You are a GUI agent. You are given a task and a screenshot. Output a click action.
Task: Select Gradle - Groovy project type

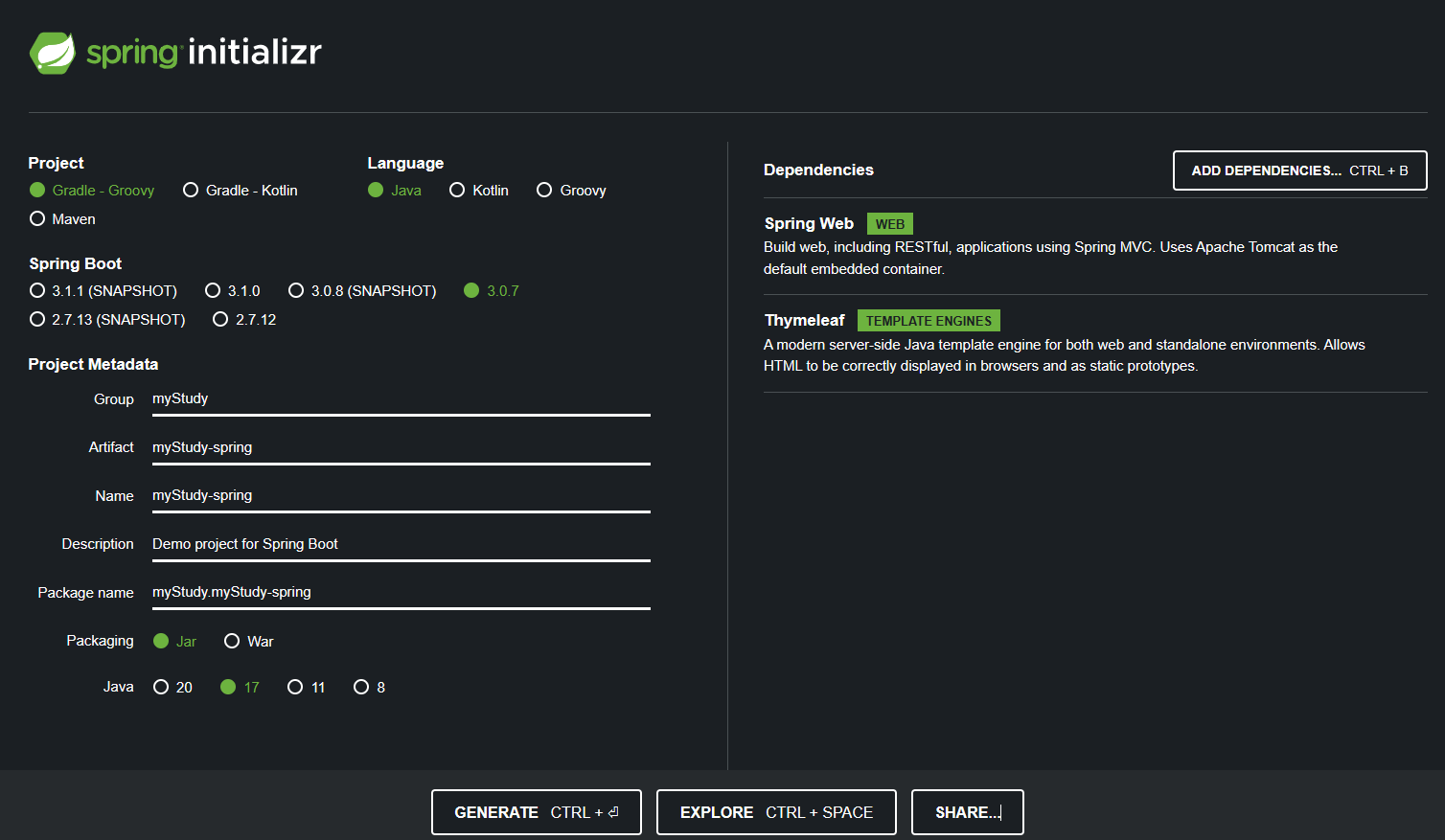(92, 191)
